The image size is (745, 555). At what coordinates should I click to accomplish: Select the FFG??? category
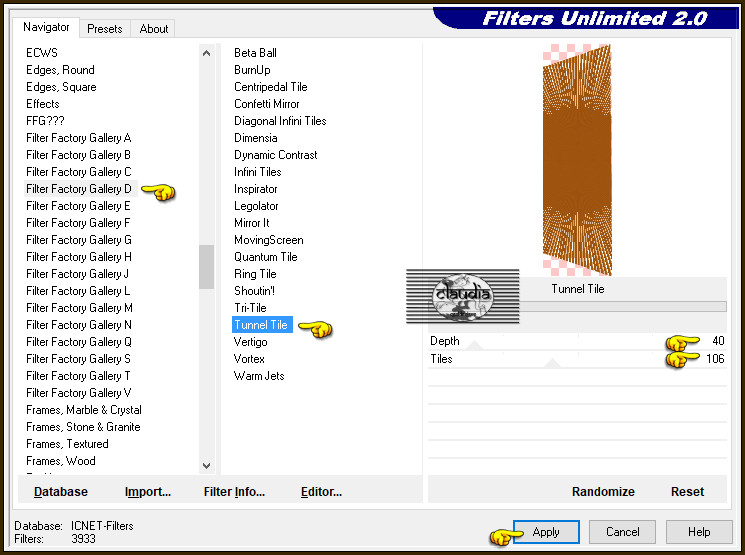tap(45, 121)
